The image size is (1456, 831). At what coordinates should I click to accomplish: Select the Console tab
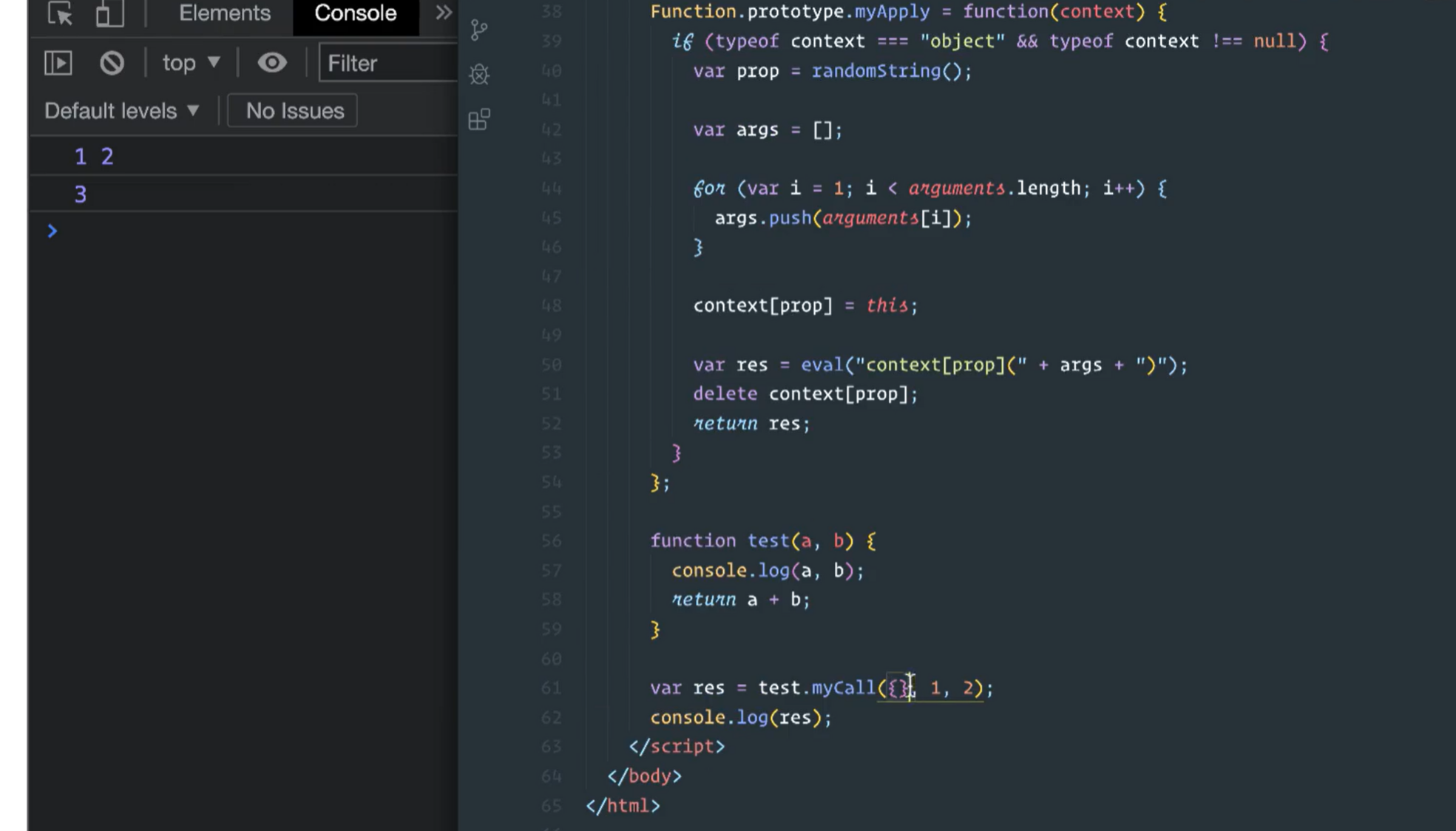(x=355, y=13)
